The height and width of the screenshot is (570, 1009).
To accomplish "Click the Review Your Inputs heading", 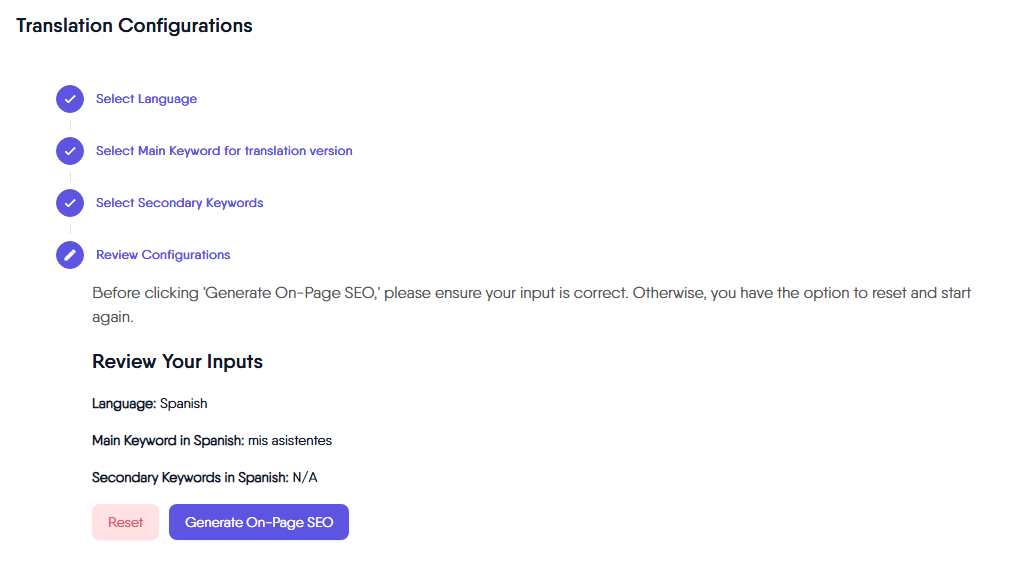I will point(177,362).
